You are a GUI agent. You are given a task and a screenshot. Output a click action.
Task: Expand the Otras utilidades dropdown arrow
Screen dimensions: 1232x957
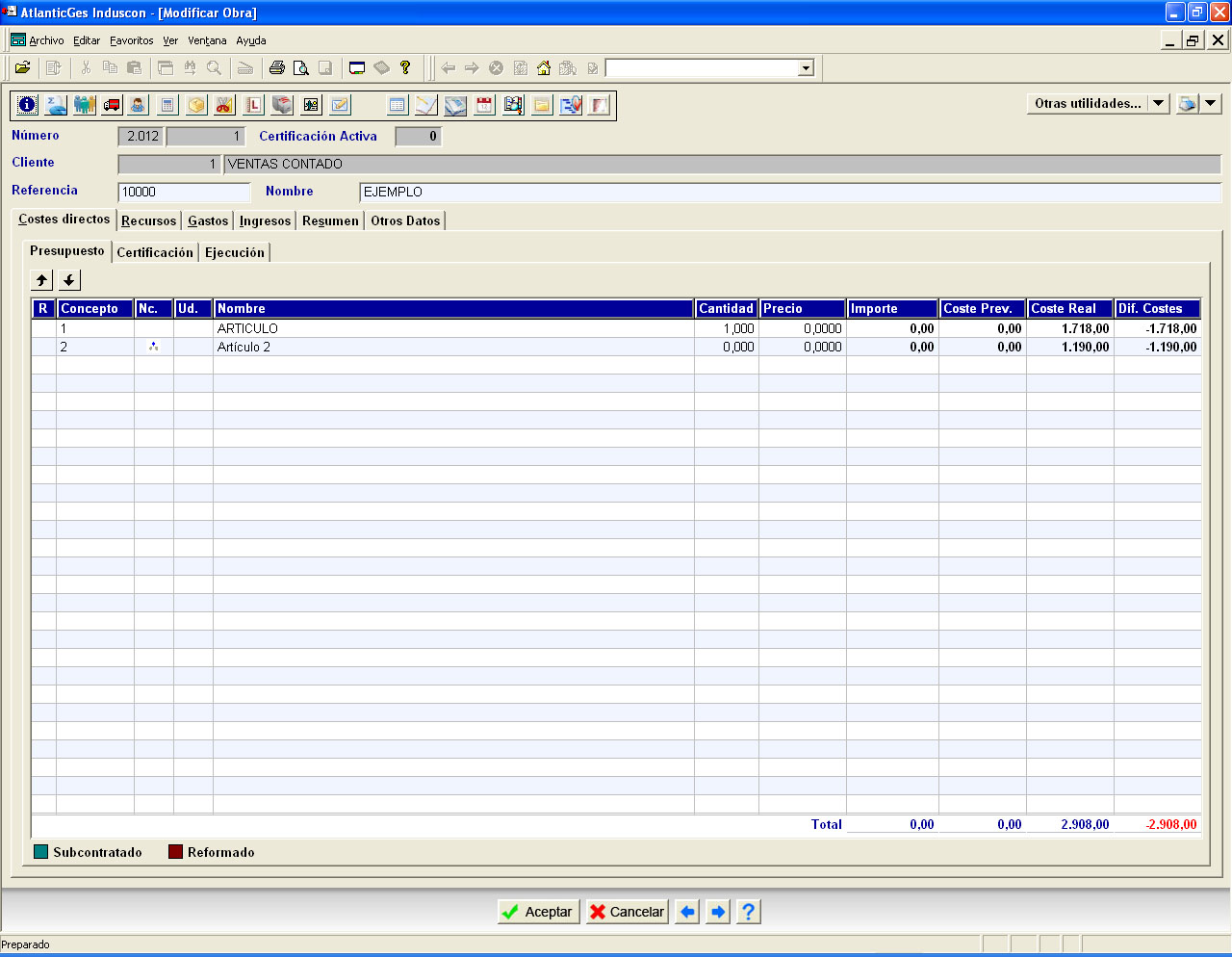pos(1159,103)
